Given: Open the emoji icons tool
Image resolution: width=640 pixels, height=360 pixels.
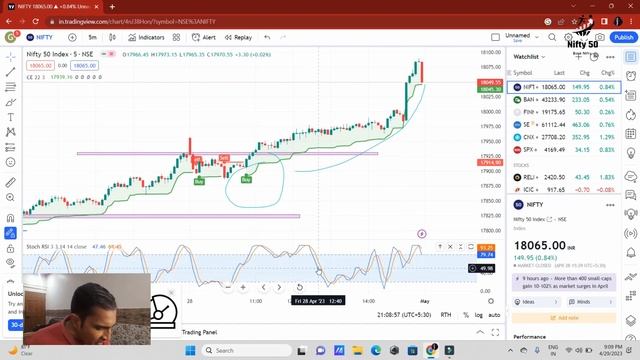Looking at the screenshot, I should coord(11,162).
